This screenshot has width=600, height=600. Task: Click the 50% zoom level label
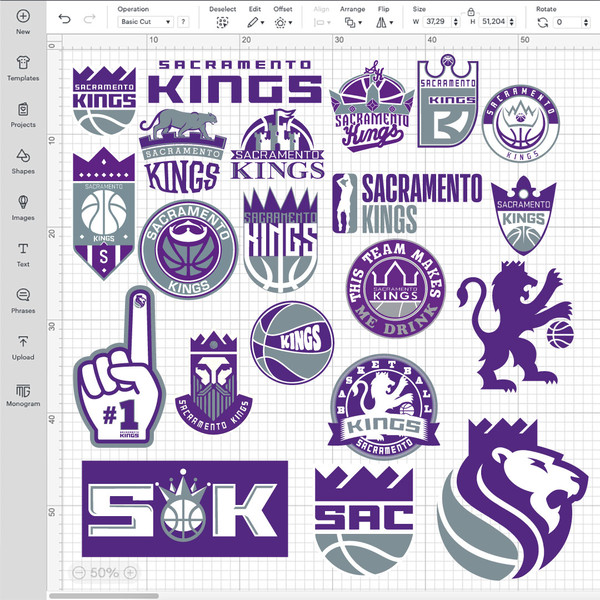[x=104, y=572]
